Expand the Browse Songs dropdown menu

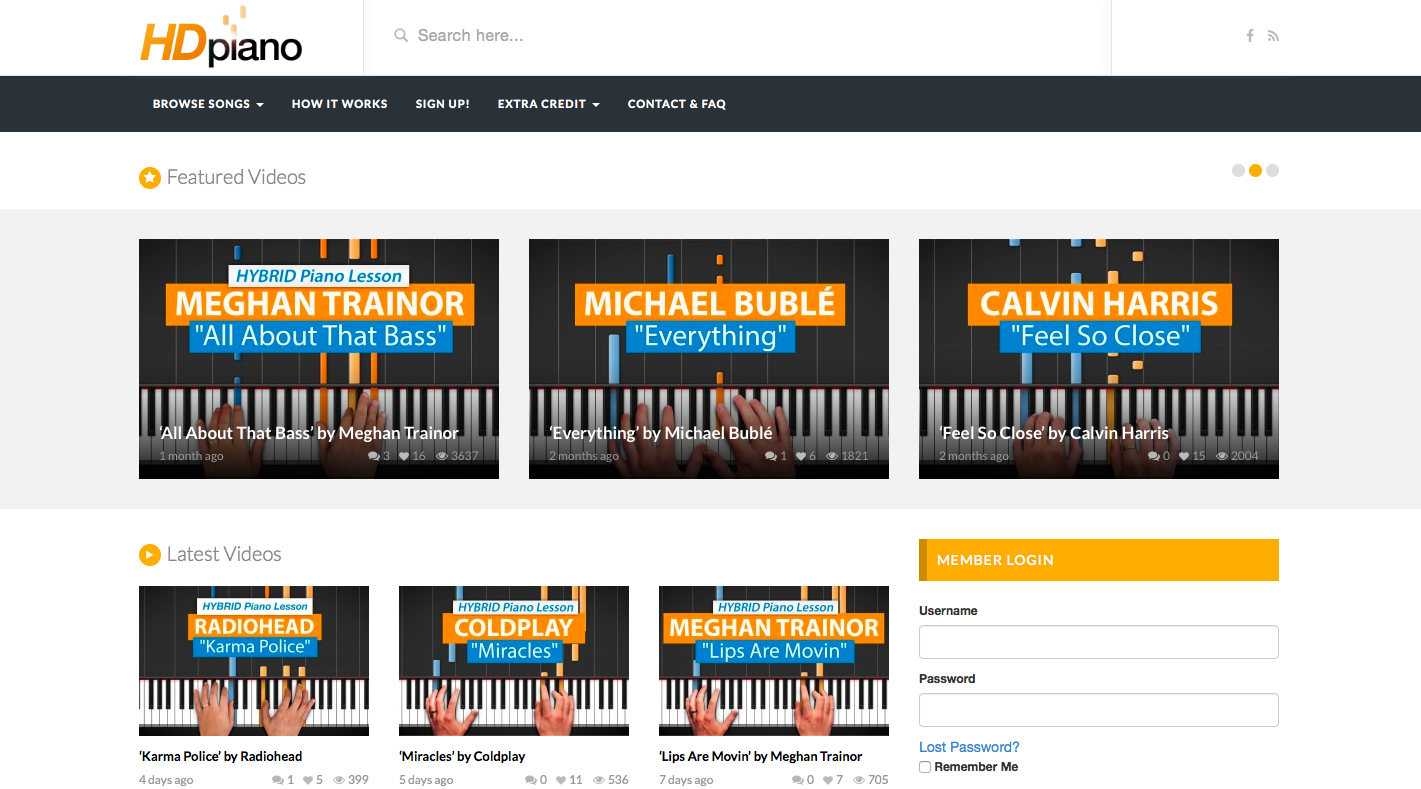208,104
